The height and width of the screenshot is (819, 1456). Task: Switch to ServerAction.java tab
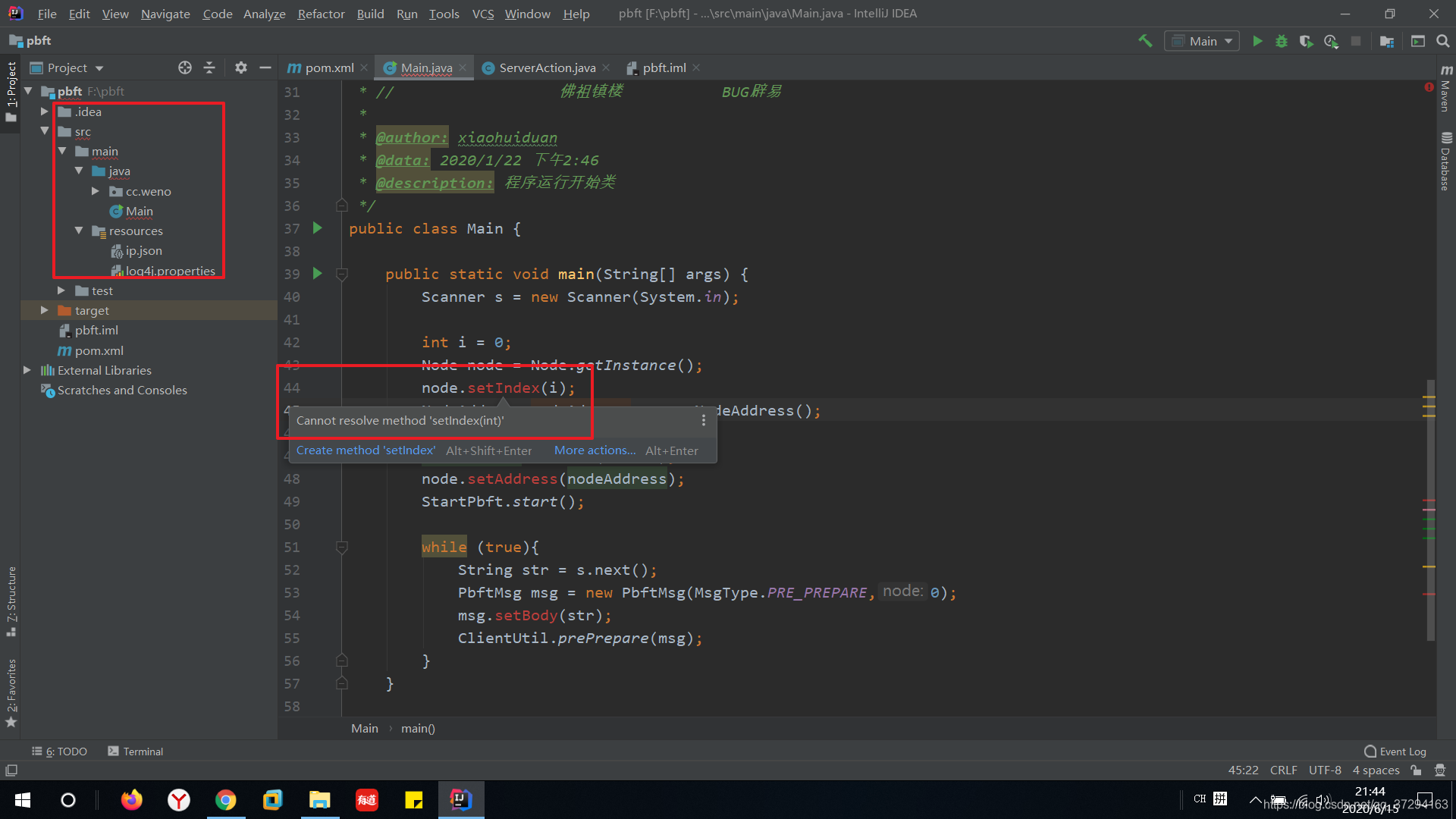coord(547,67)
